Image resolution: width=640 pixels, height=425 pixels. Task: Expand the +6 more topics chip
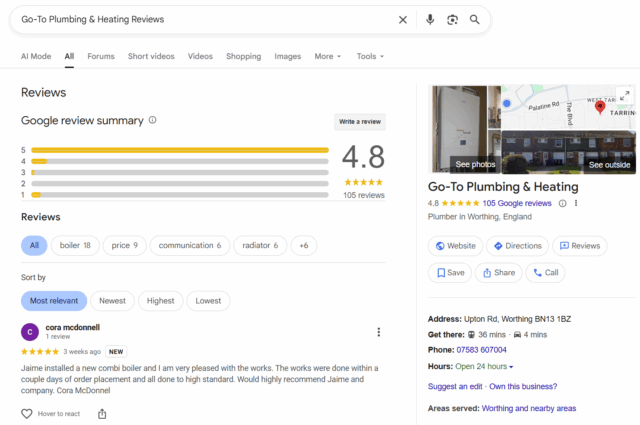coord(304,245)
